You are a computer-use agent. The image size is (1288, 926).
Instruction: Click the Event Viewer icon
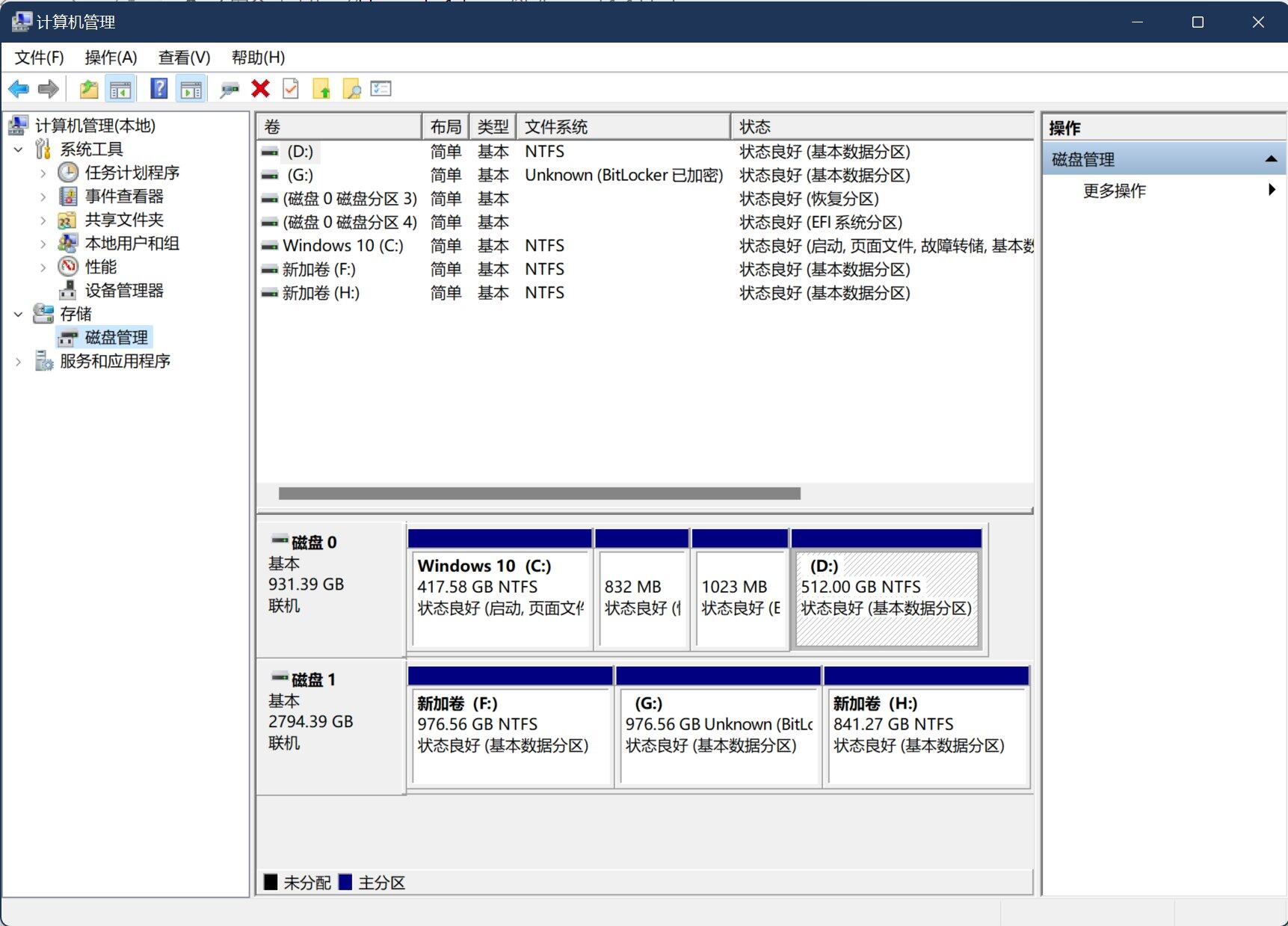pyautogui.click(x=68, y=197)
